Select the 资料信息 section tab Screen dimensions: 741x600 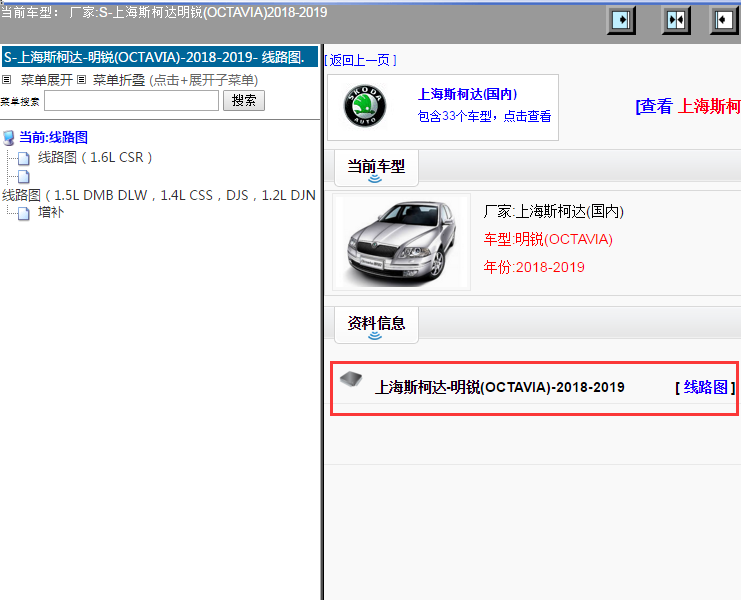pos(376,325)
